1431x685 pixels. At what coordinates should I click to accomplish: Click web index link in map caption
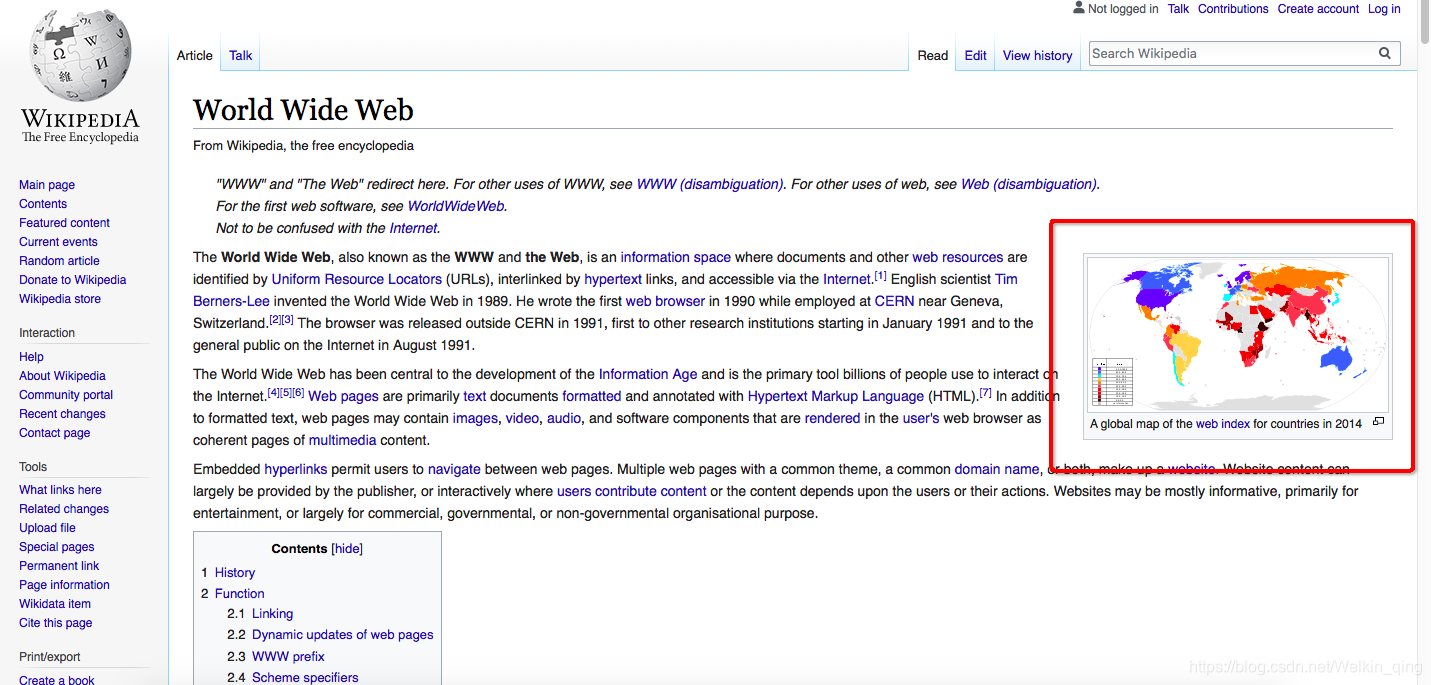point(1223,424)
